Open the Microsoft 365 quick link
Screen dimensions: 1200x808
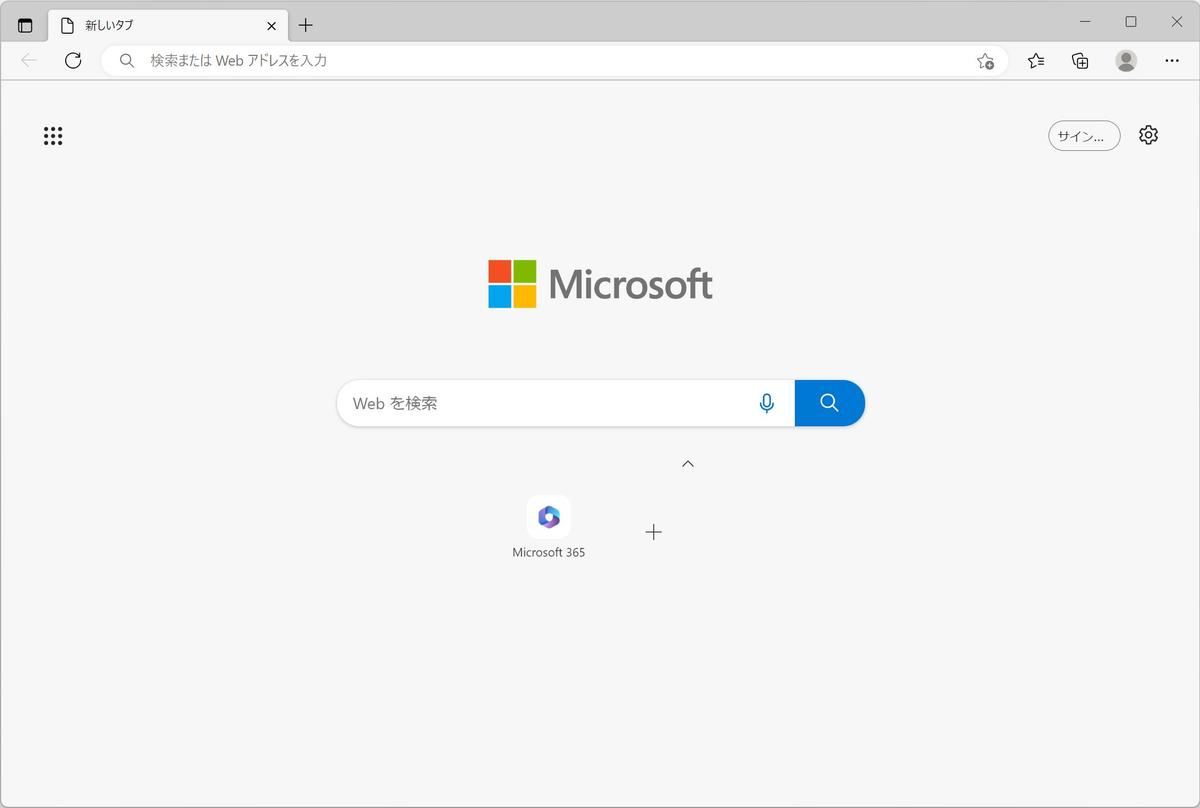tap(549, 527)
